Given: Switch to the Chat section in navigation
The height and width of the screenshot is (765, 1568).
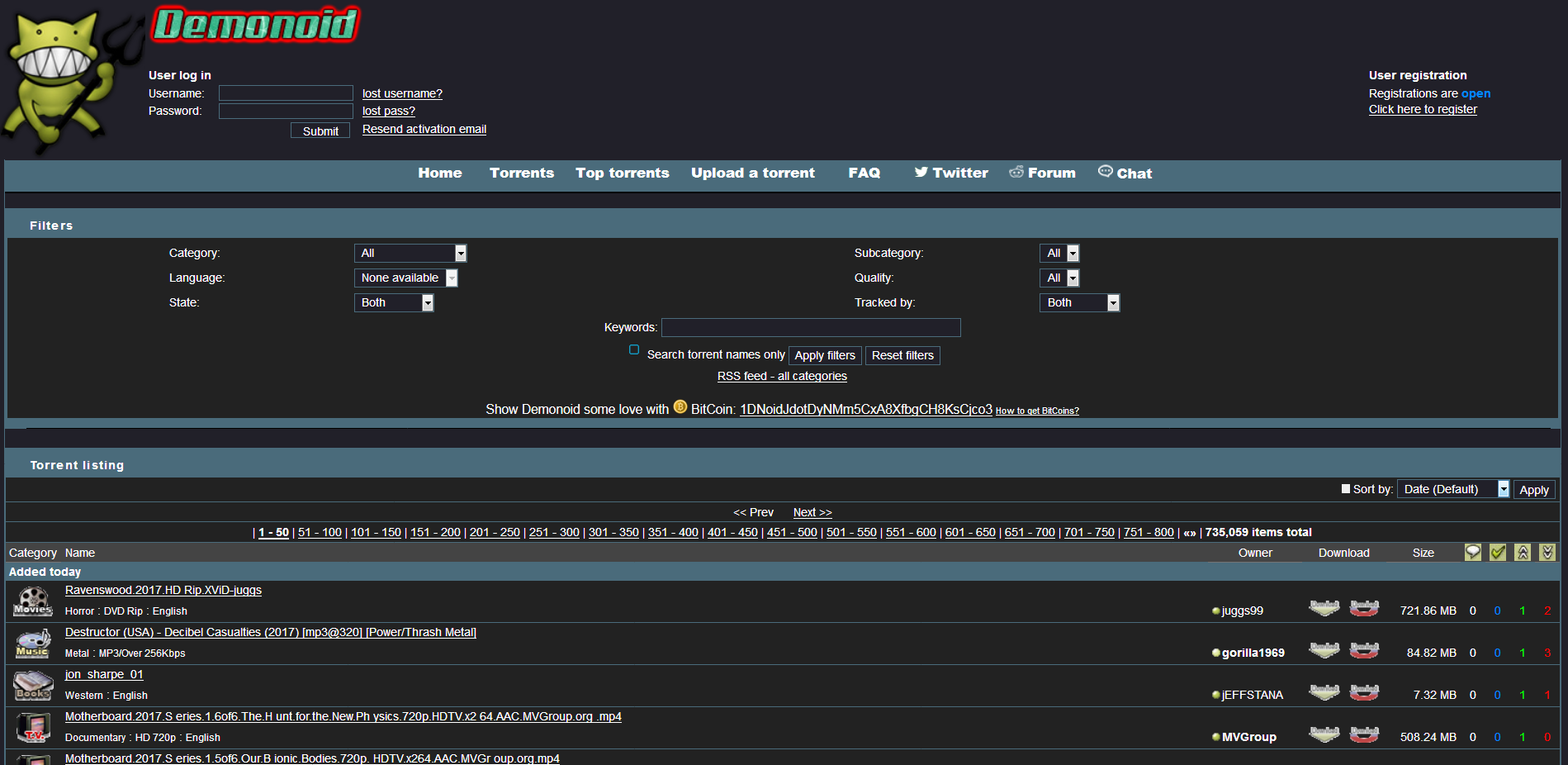Looking at the screenshot, I should [1134, 173].
